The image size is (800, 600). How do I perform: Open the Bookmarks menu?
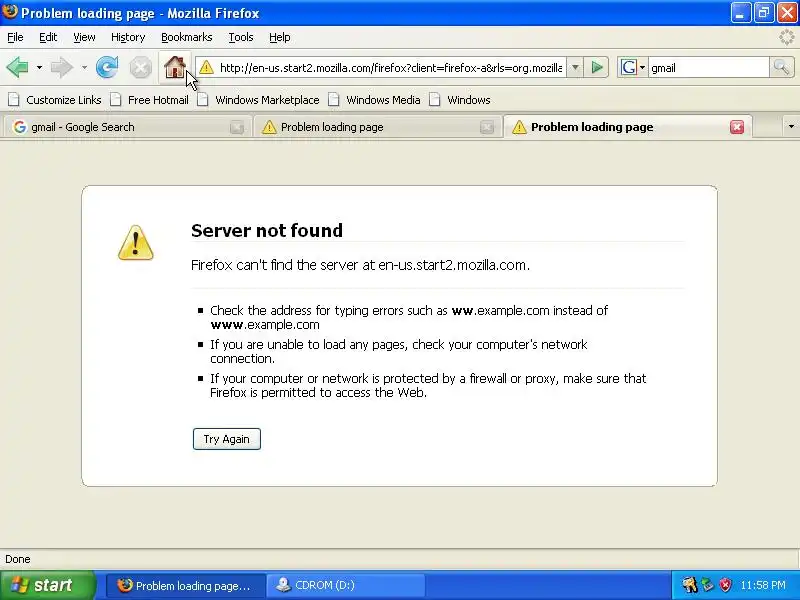(x=187, y=37)
